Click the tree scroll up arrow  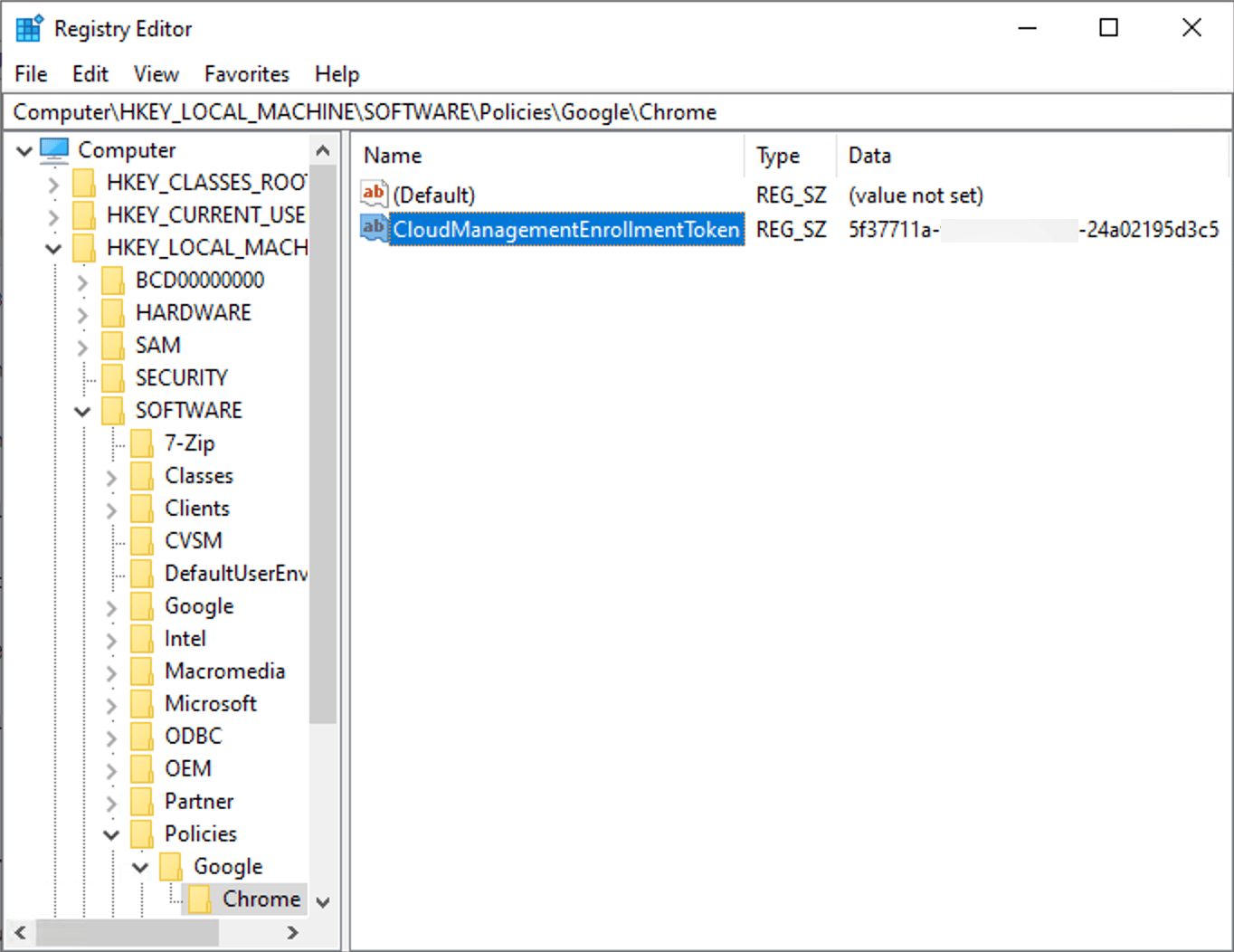[323, 150]
